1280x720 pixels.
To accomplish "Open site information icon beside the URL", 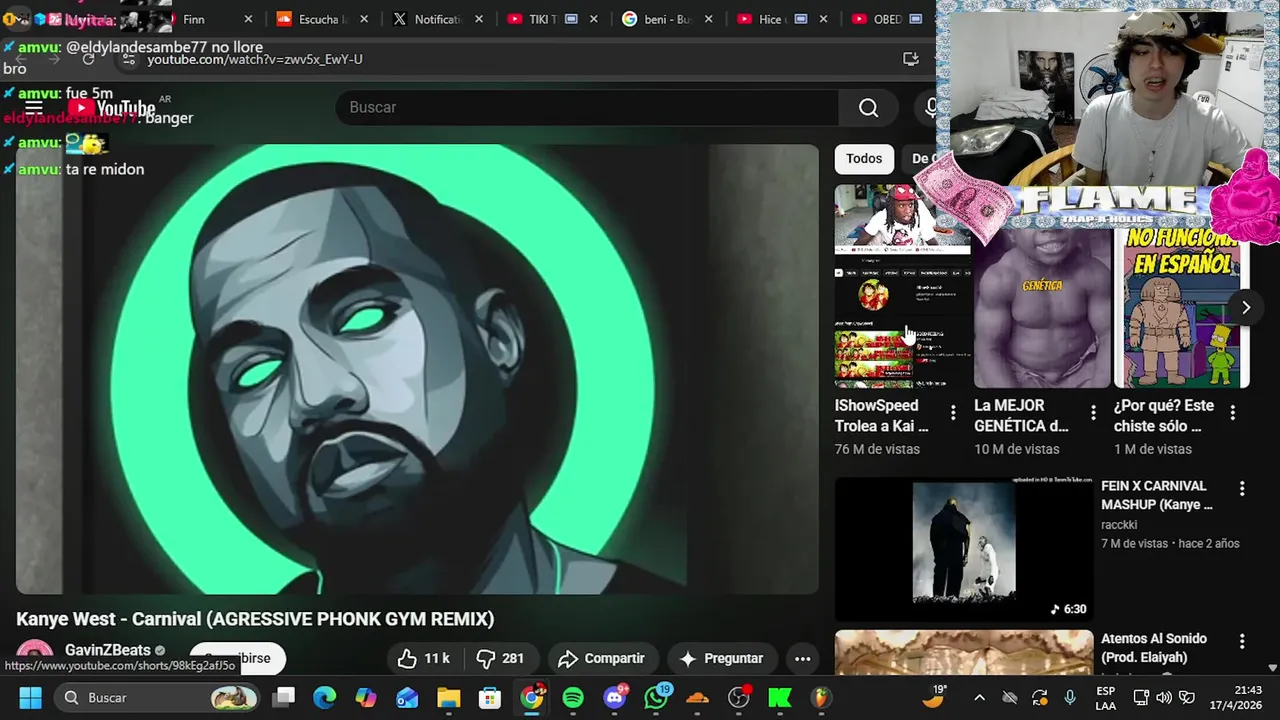I will 128,59.
